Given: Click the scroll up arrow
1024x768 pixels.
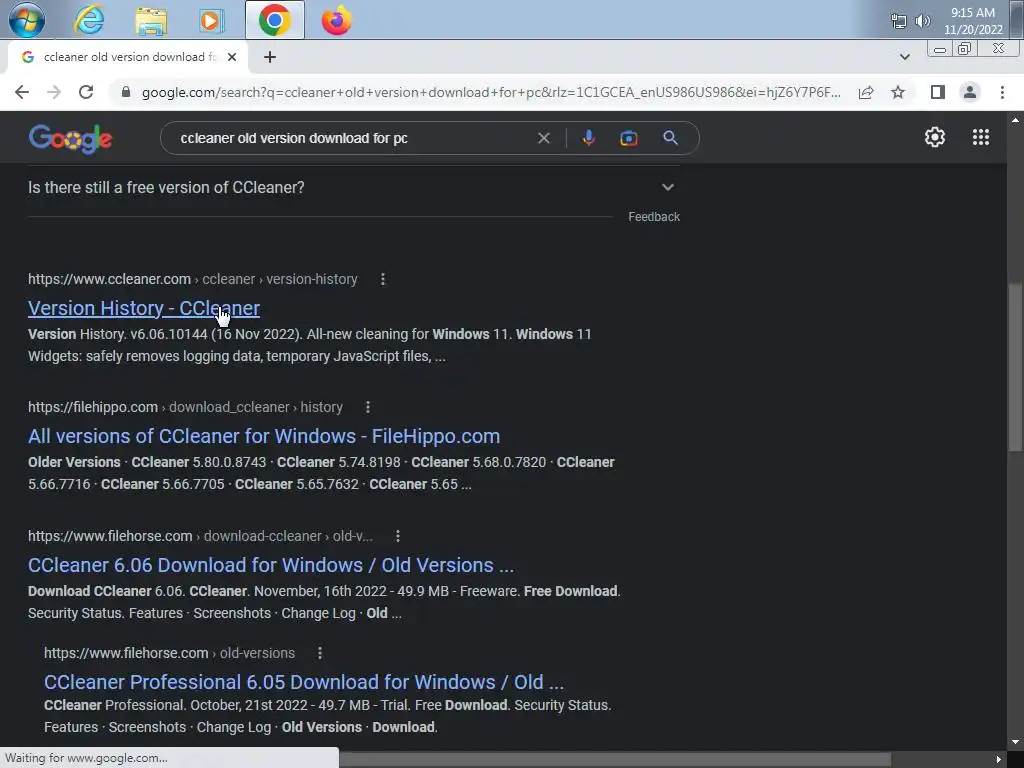Looking at the screenshot, I should [1015, 120].
